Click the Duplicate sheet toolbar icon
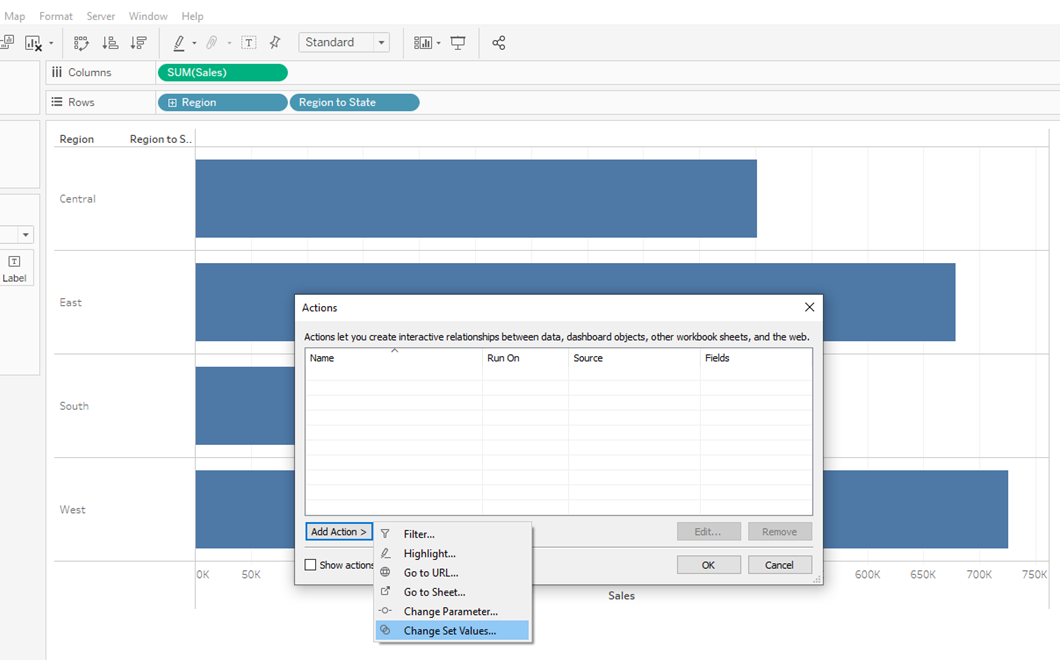The image size is (1060, 660). coord(7,43)
